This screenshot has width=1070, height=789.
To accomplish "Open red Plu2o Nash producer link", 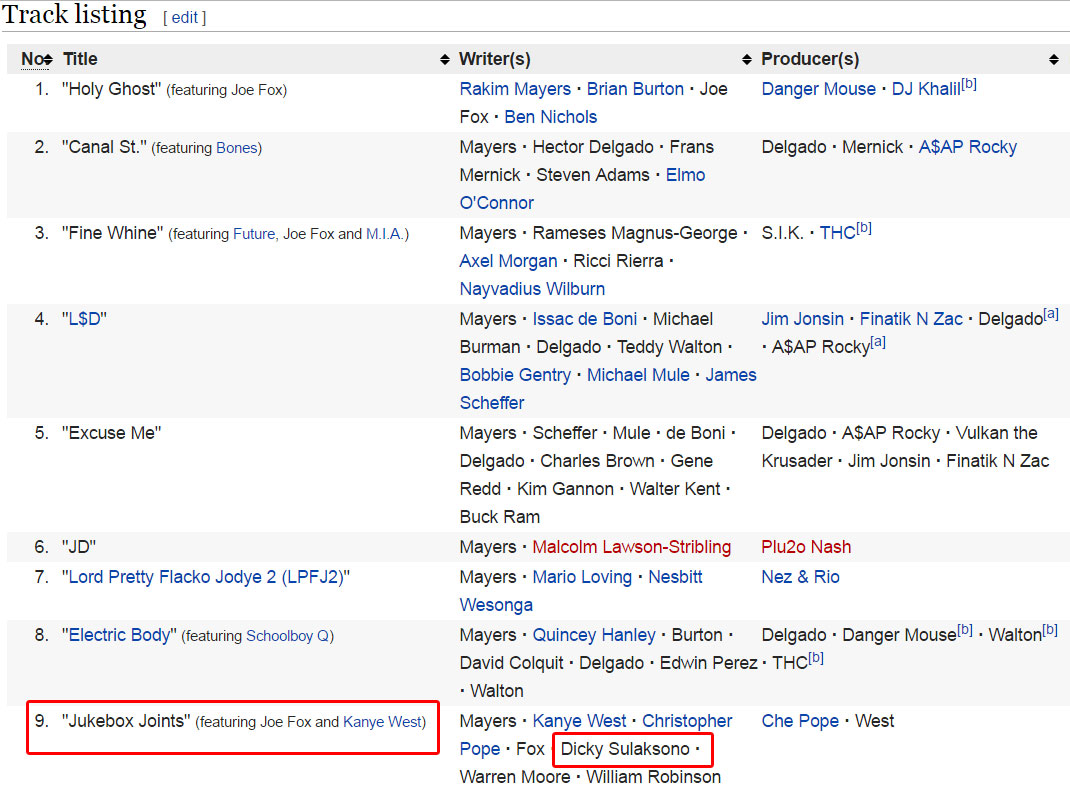I will click(x=806, y=547).
